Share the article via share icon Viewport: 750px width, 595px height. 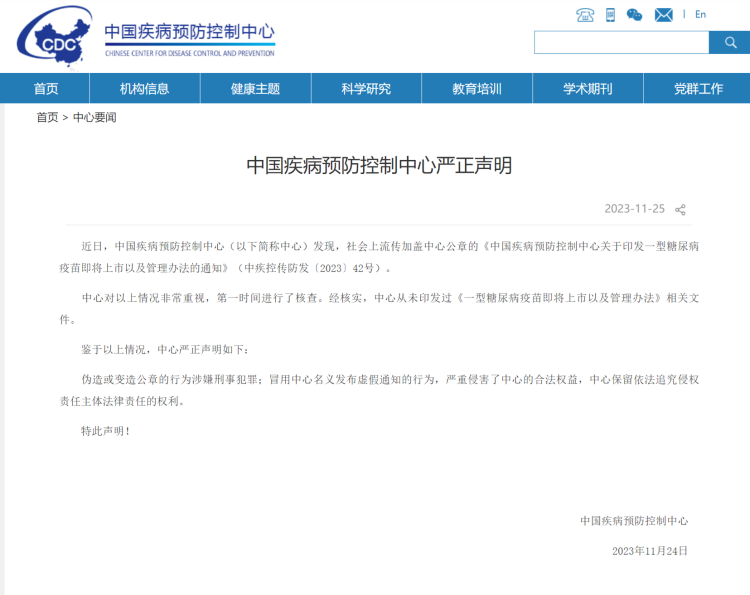click(x=680, y=210)
